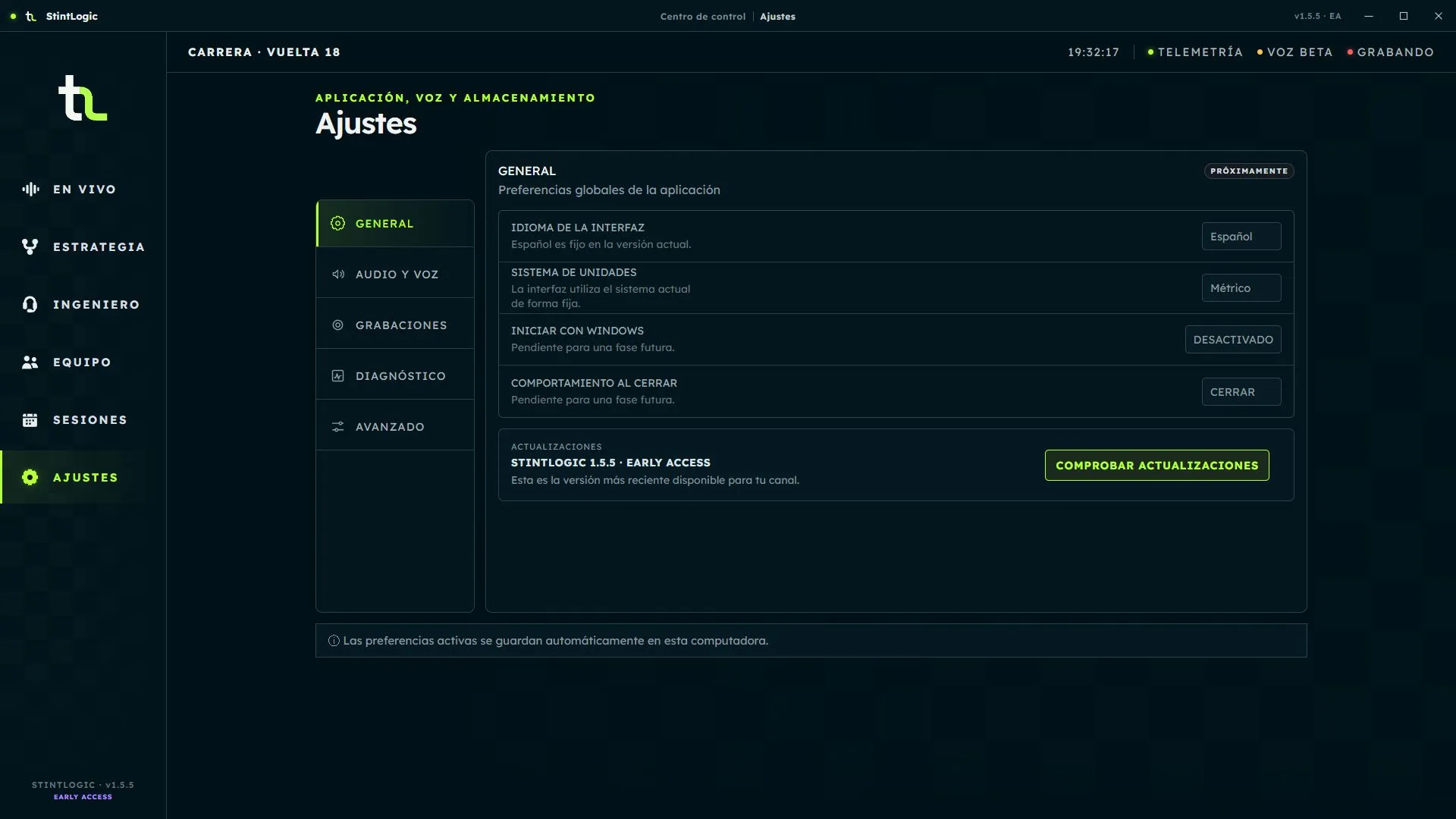Click the green Telemetría status dot
The height and width of the screenshot is (819, 1456).
(x=1150, y=52)
